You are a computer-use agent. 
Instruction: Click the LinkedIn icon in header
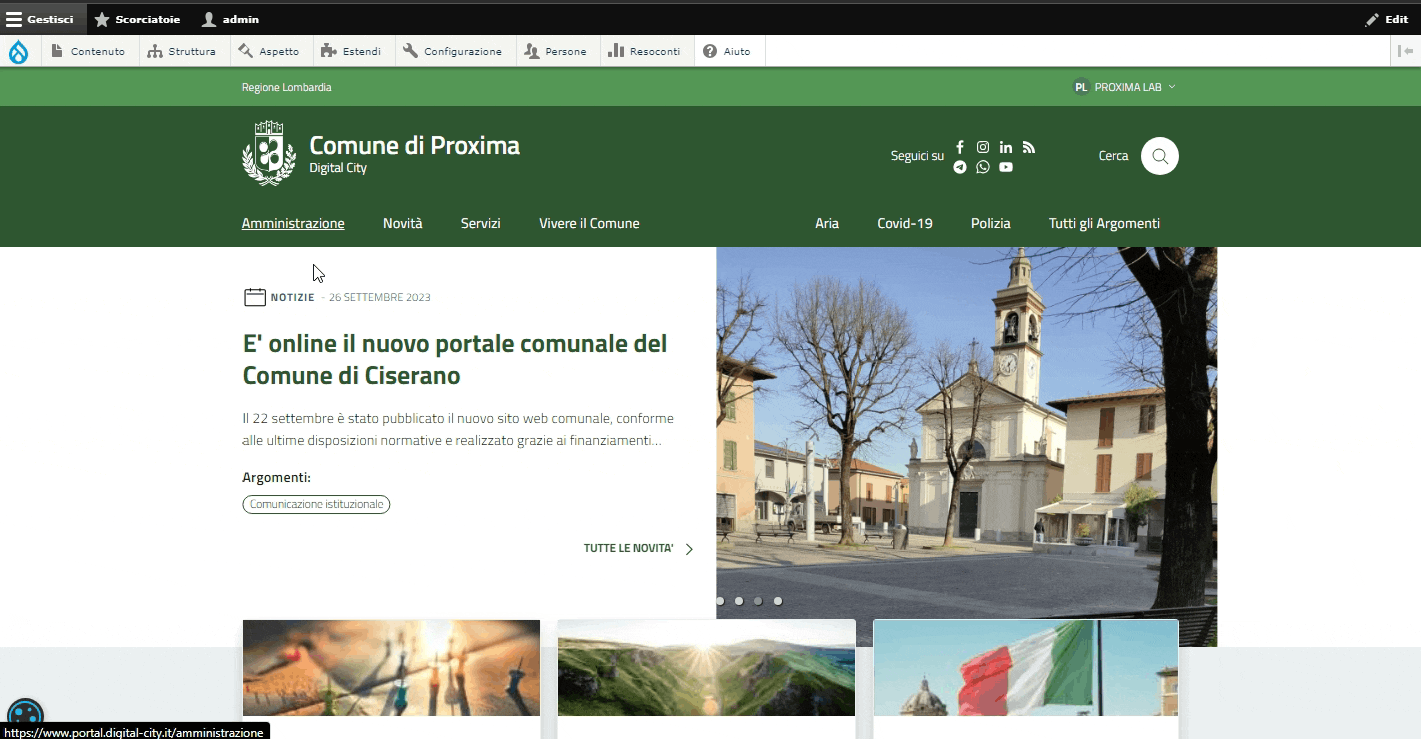coord(1006,147)
